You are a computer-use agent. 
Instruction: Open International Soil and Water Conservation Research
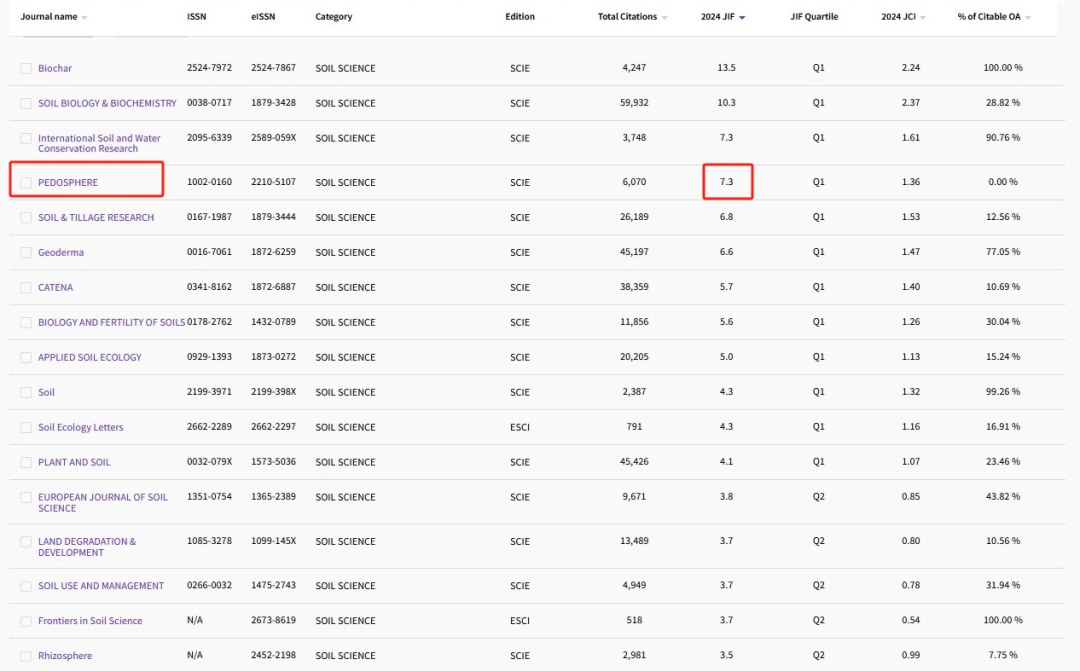(x=99, y=143)
